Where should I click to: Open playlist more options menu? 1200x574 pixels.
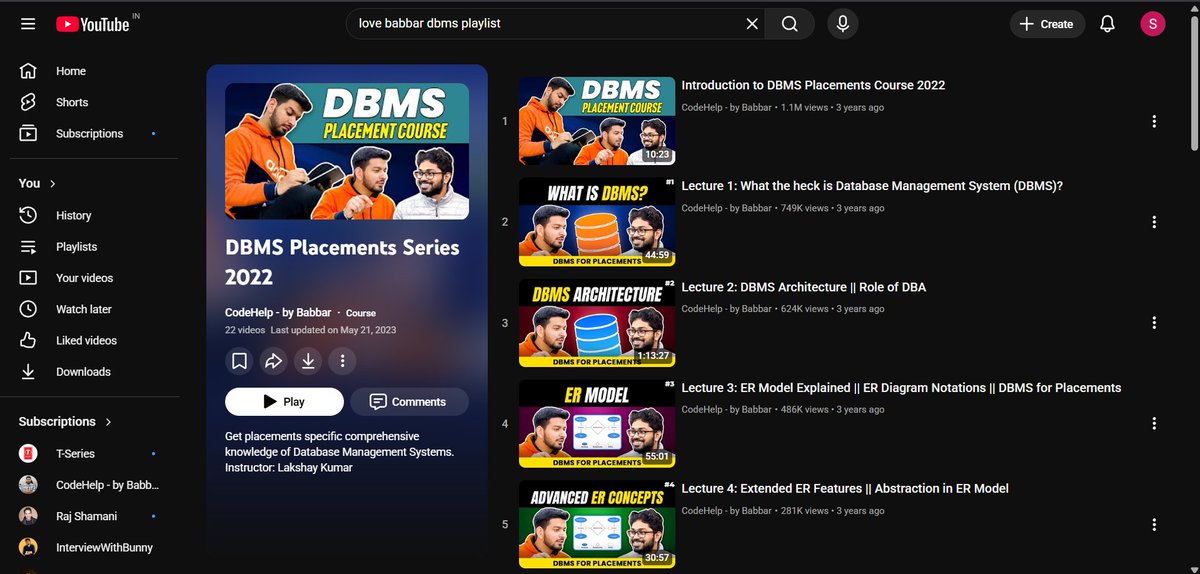(342, 361)
